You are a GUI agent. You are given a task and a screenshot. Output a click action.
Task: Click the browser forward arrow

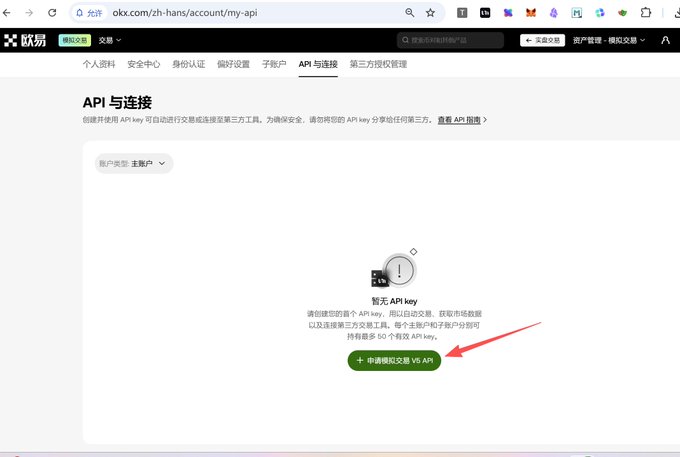pyautogui.click(x=29, y=13)
